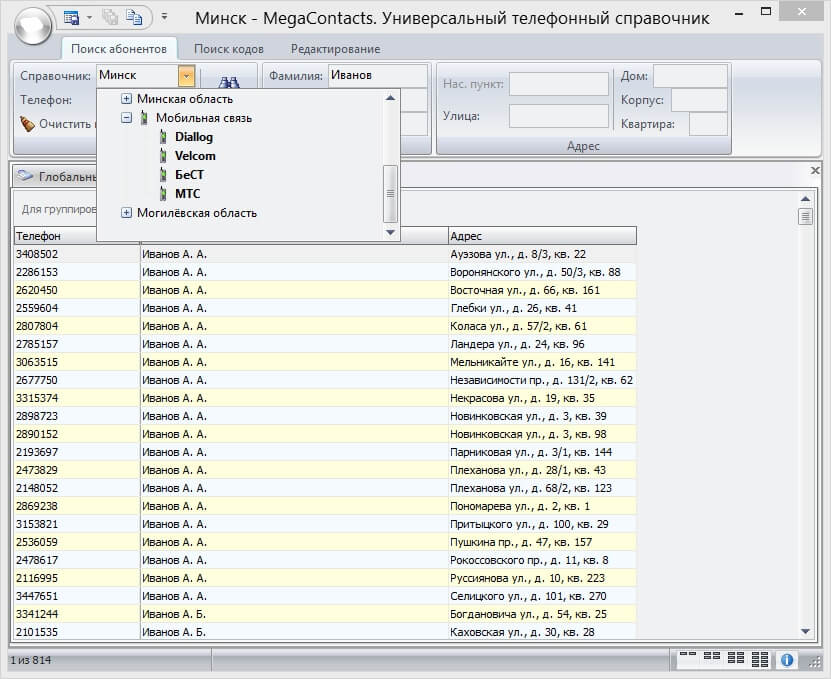The image size is (831, 679).
Task: Choose the Velcom mobile operator
Action: click(195, 156)
